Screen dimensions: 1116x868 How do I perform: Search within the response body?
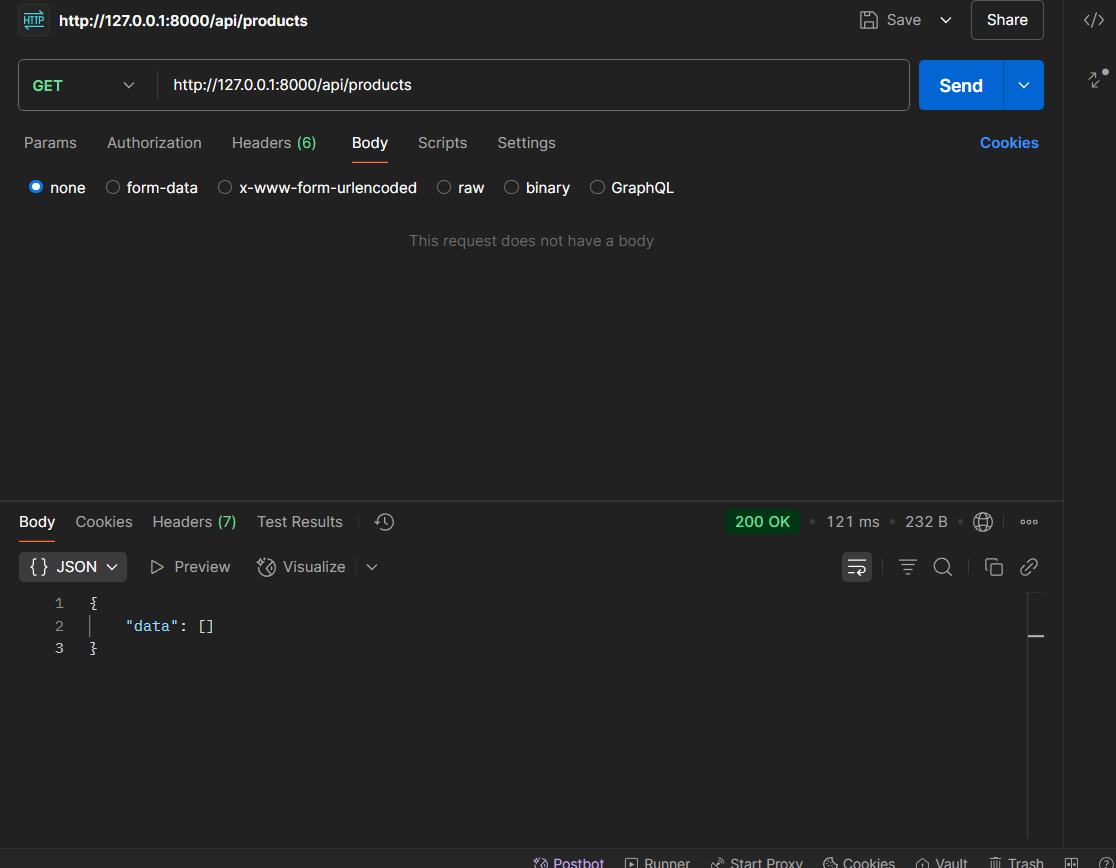click(x=942, y=567)
